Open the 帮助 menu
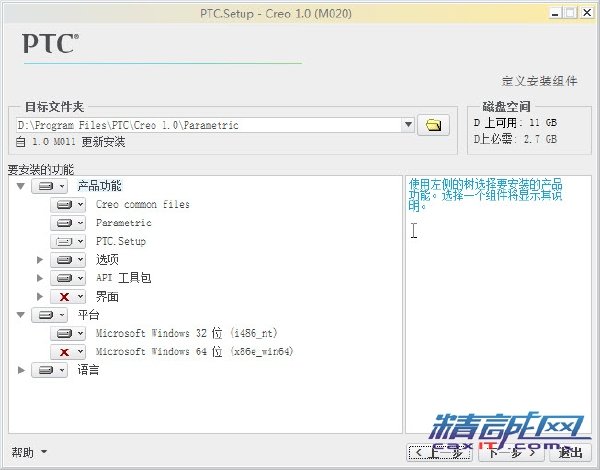 tap(29, 452)
